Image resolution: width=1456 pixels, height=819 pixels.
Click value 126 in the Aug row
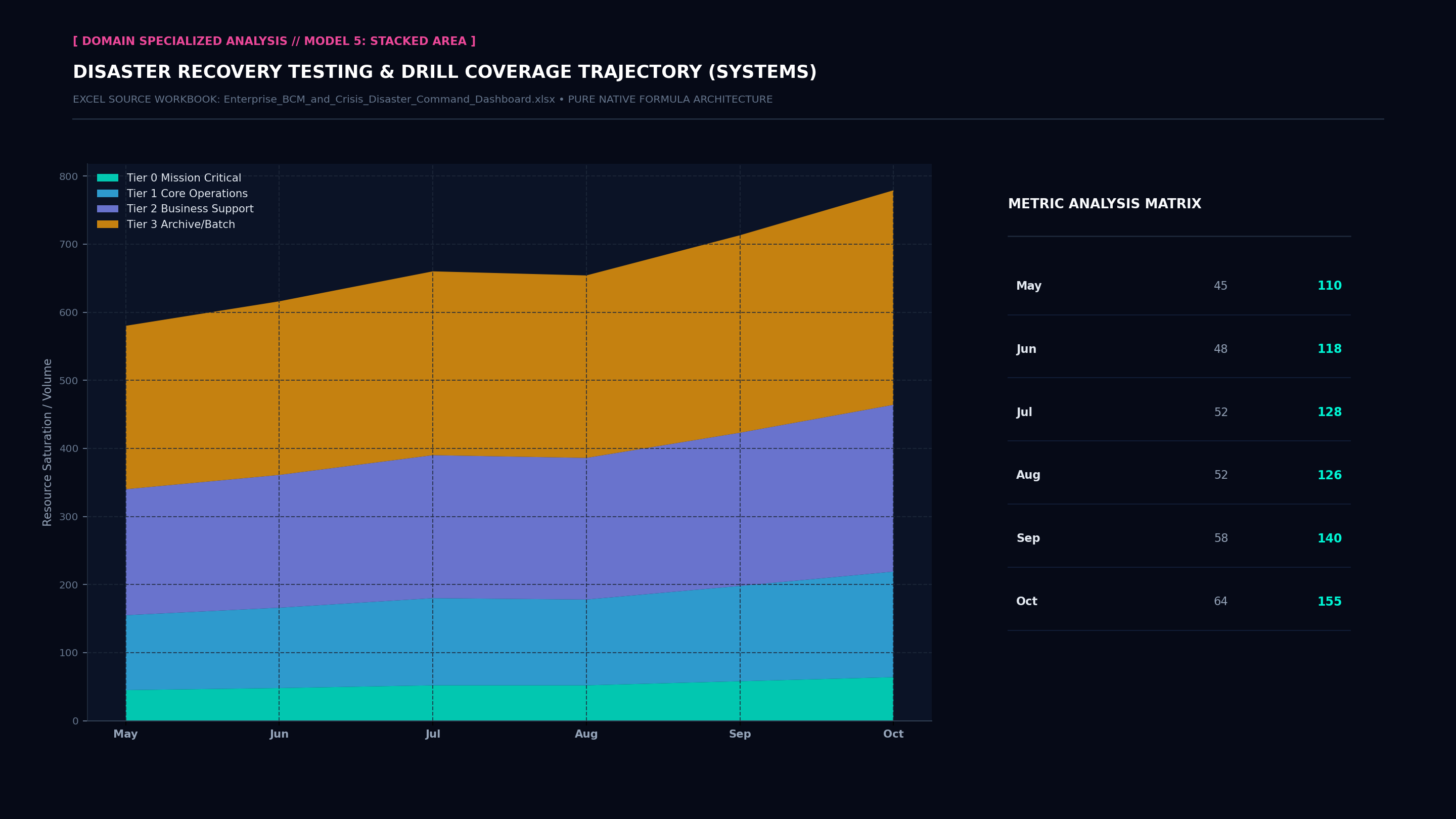tap(1330, 475)
